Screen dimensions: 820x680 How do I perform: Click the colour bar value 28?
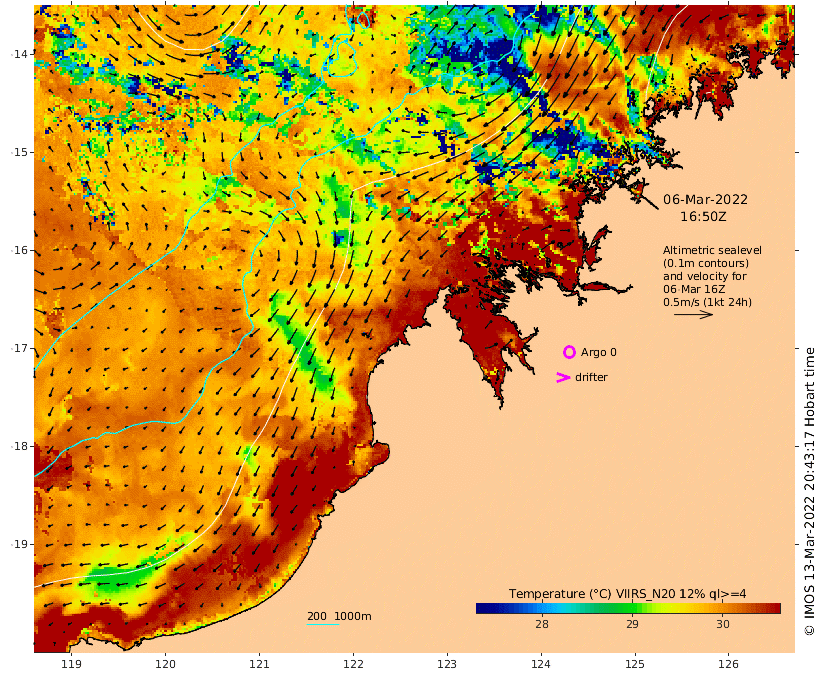tap(541, 624)
